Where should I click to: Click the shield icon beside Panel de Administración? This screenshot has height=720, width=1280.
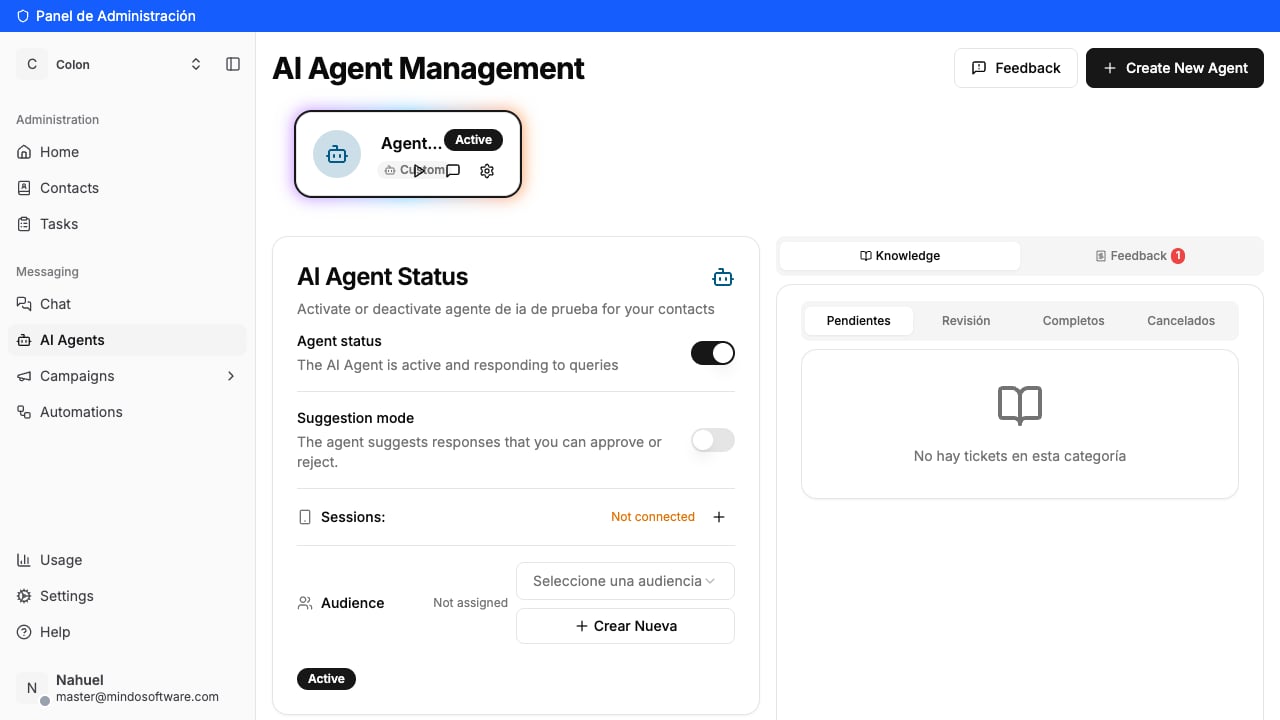coord(23,16)
